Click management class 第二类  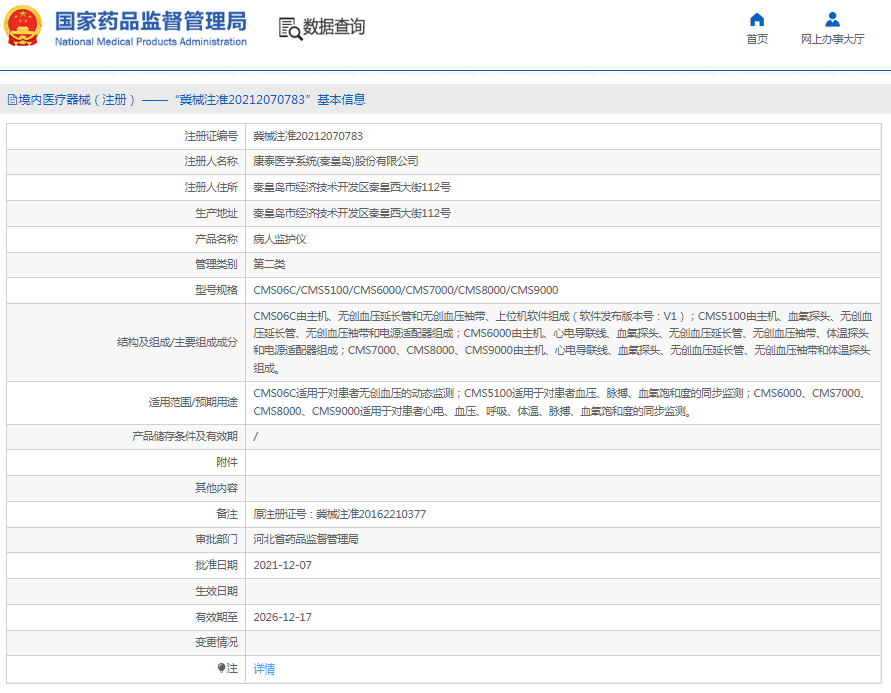[x=269, y=264]
